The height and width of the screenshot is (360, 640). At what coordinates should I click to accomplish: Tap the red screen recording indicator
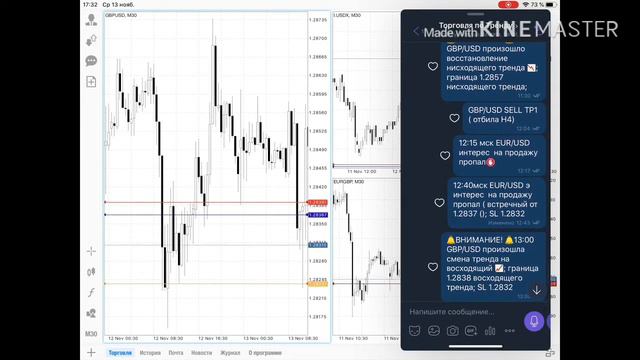(508, 4)
